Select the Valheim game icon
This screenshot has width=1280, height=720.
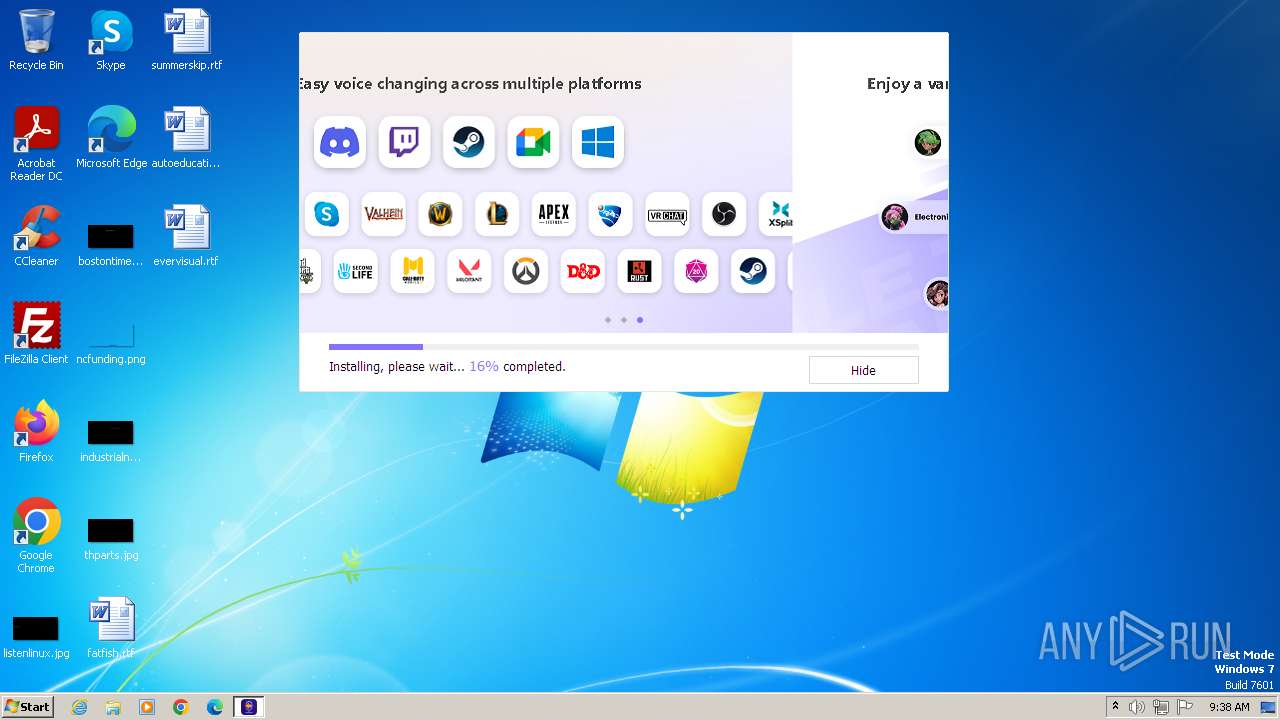(383, 214)
